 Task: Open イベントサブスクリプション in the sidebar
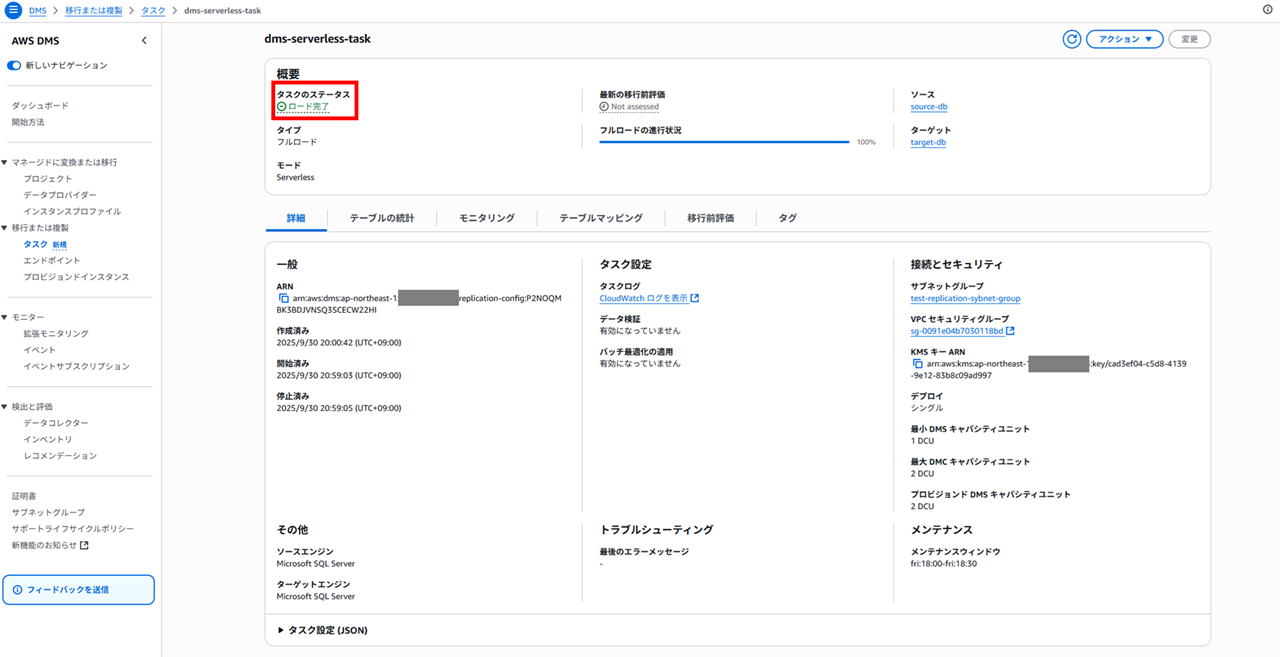76,366
